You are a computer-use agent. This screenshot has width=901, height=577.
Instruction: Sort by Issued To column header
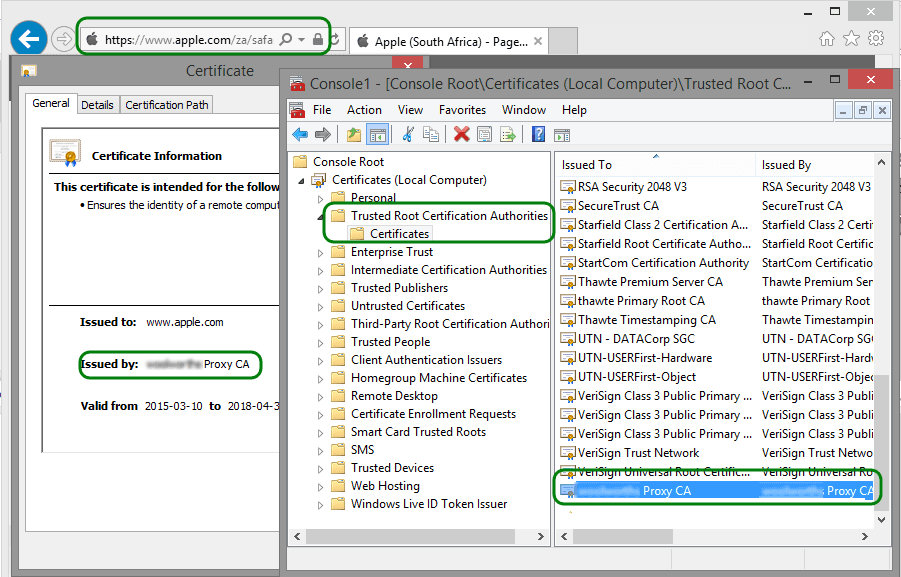(656, 164)
